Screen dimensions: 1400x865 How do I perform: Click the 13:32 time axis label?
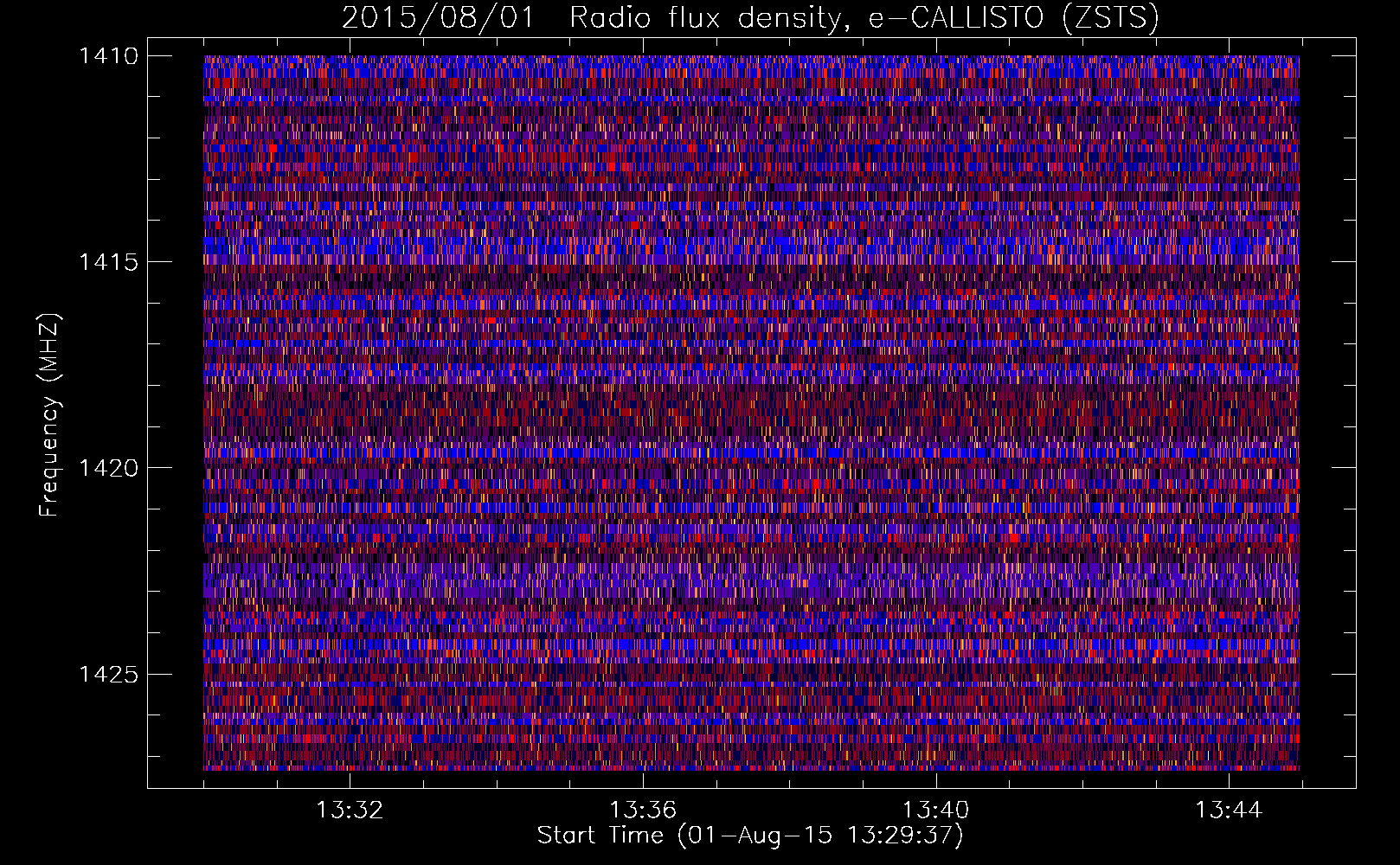(350, 810)
